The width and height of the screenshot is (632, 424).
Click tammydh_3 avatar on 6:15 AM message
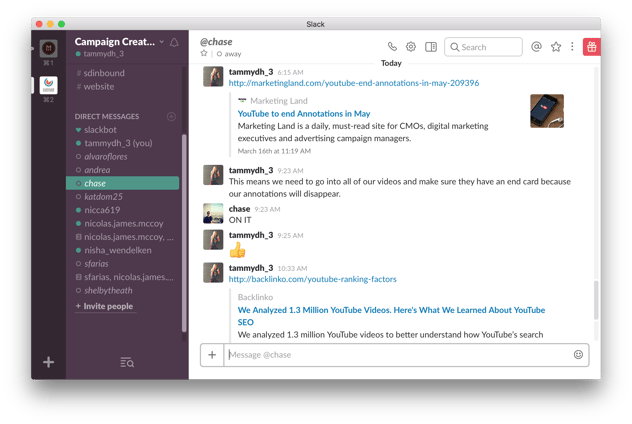coord(213,77)
